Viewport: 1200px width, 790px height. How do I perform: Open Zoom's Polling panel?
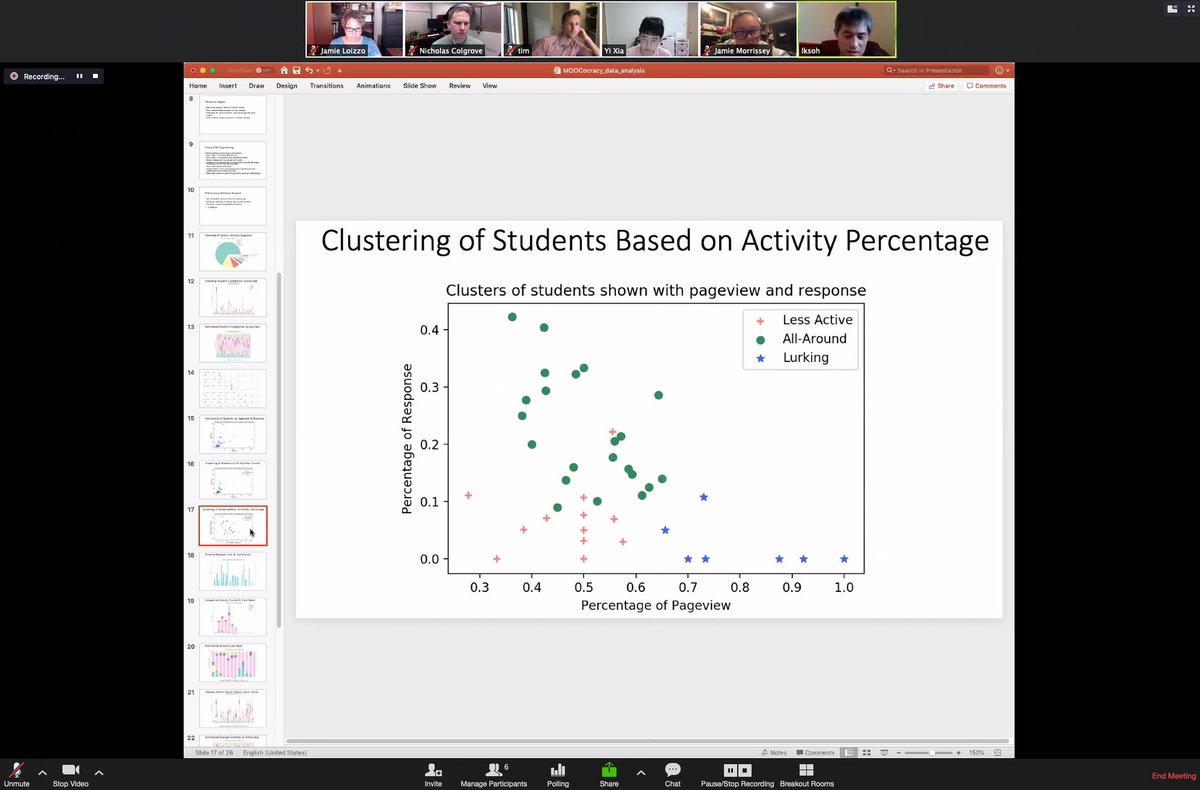[557, 772]
